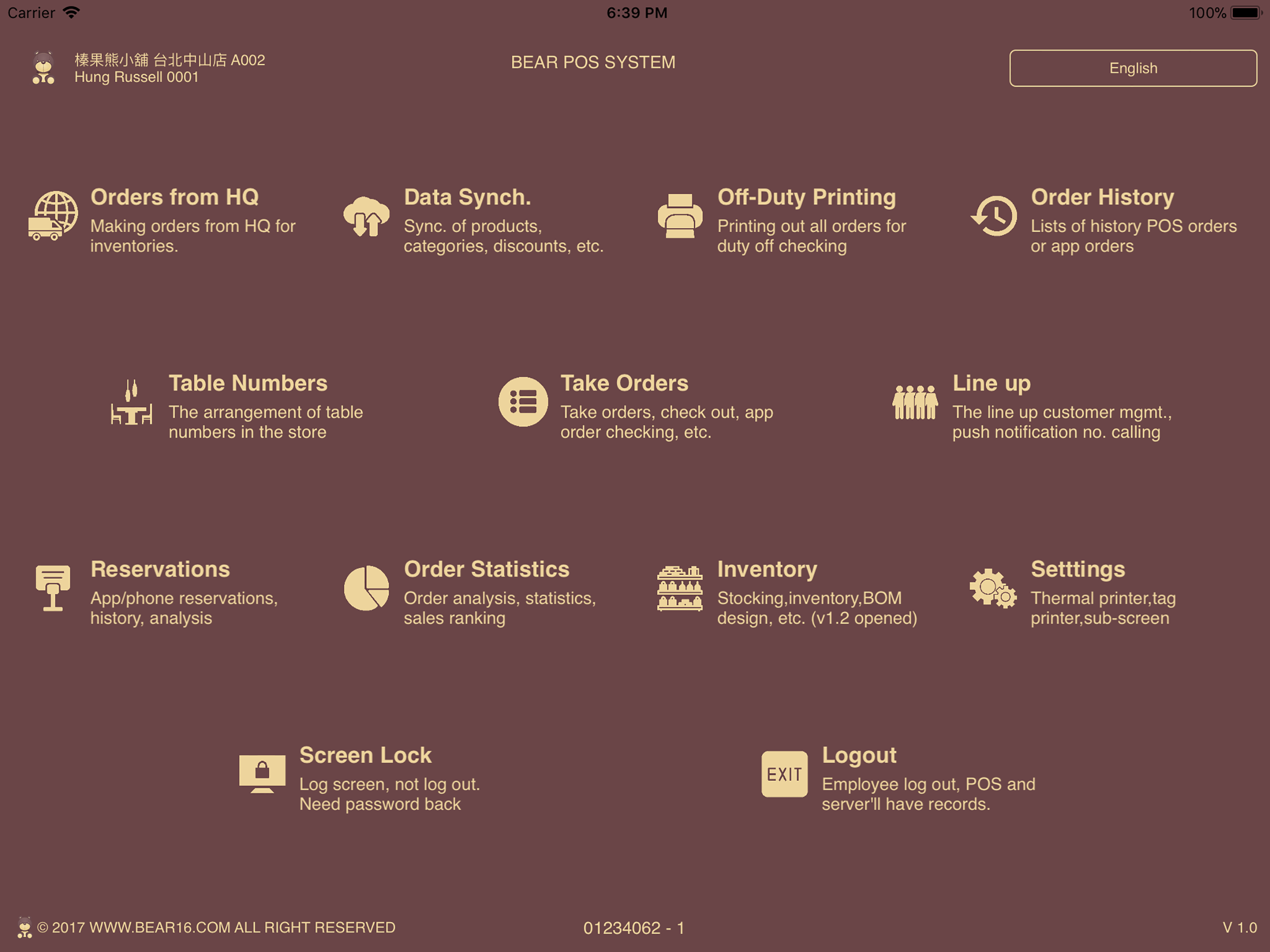Tap the battery indicator icon
The height and width of the screenshot is (952, 1270).
coord(1246,13)
